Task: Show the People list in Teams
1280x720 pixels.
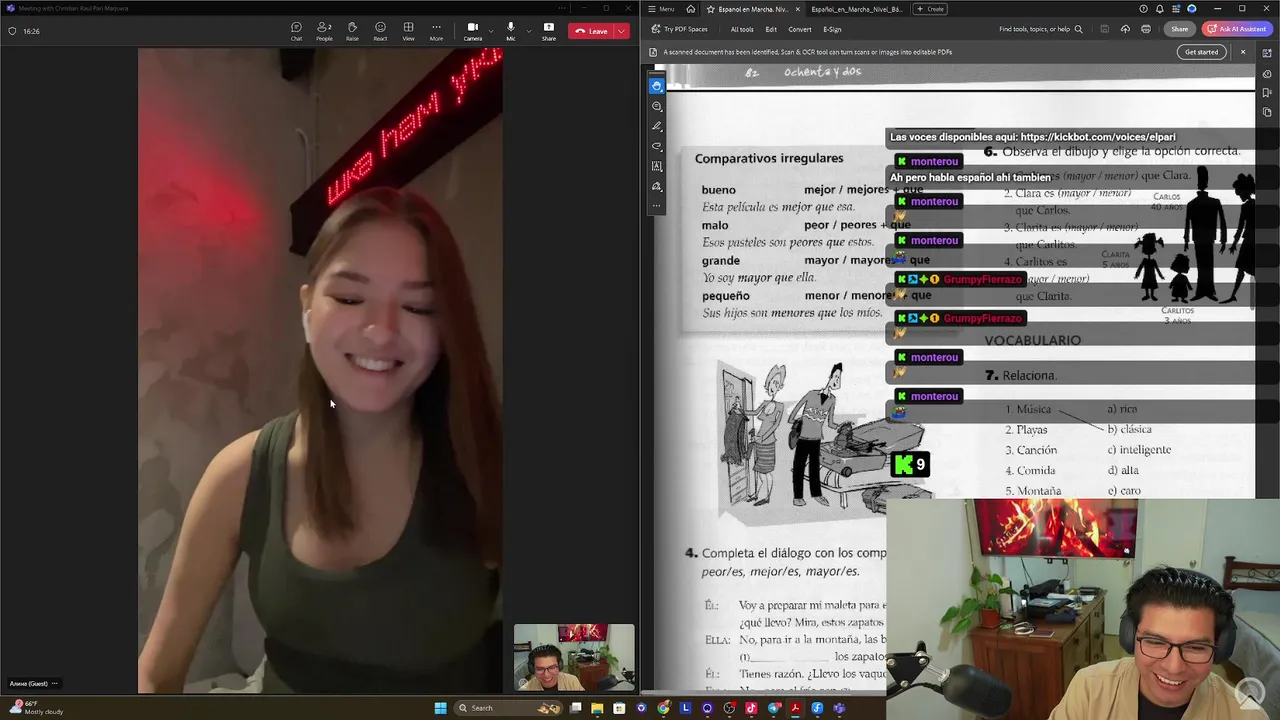Action: [x=324, y=31]
